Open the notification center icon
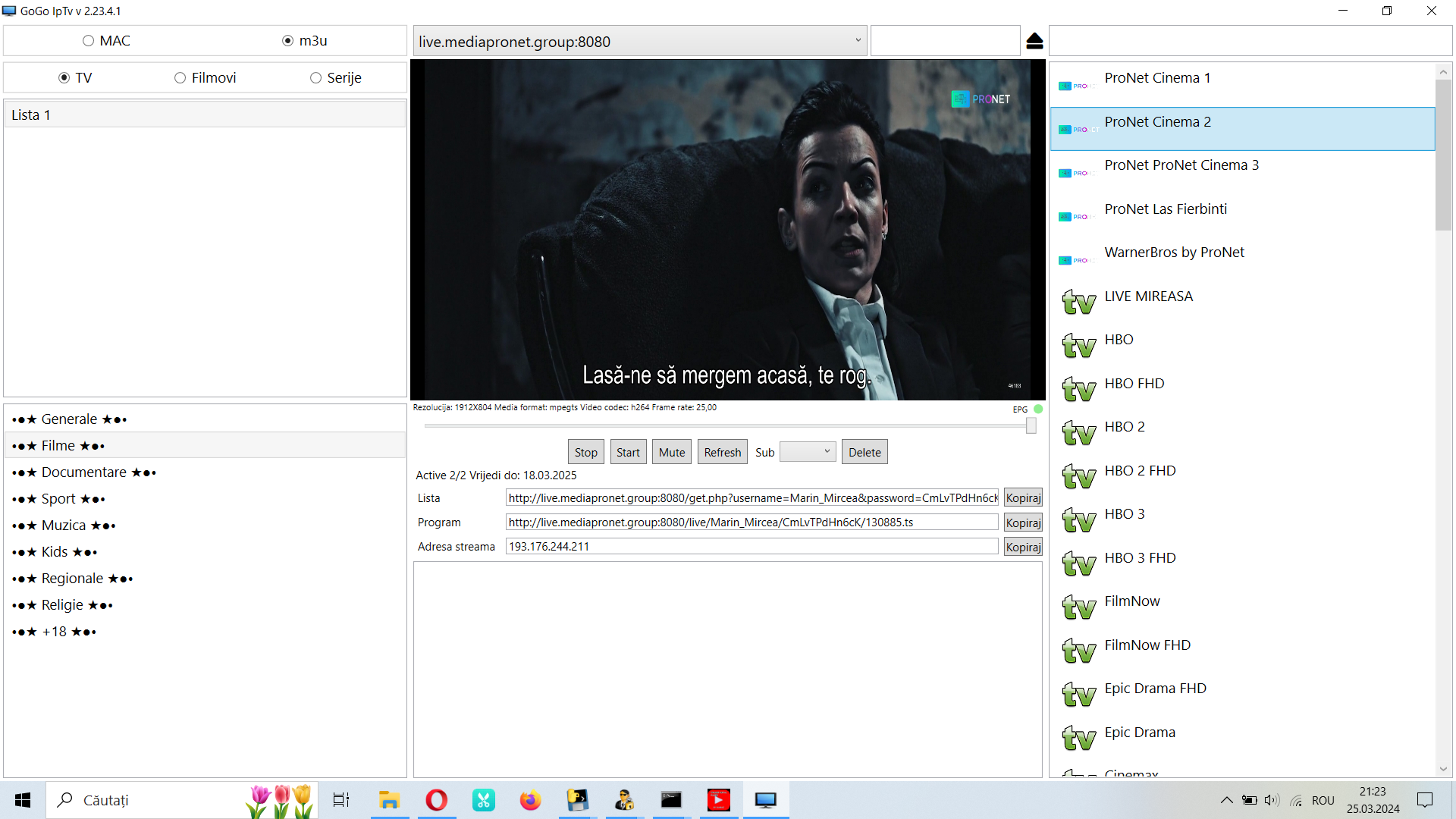 [1425, 800]
